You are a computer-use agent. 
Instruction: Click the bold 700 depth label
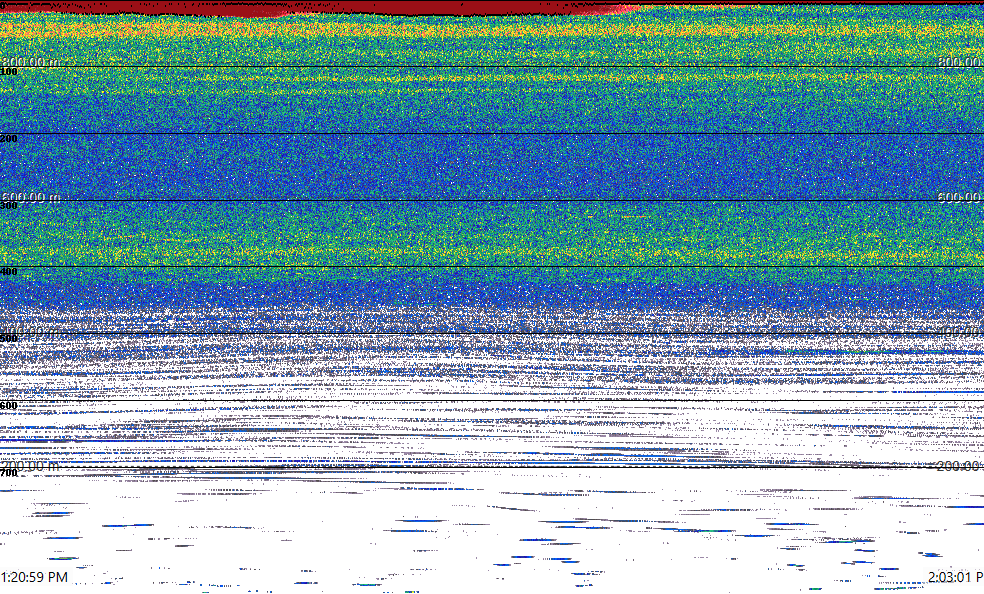pyautogui.click(x=9, y=473)
